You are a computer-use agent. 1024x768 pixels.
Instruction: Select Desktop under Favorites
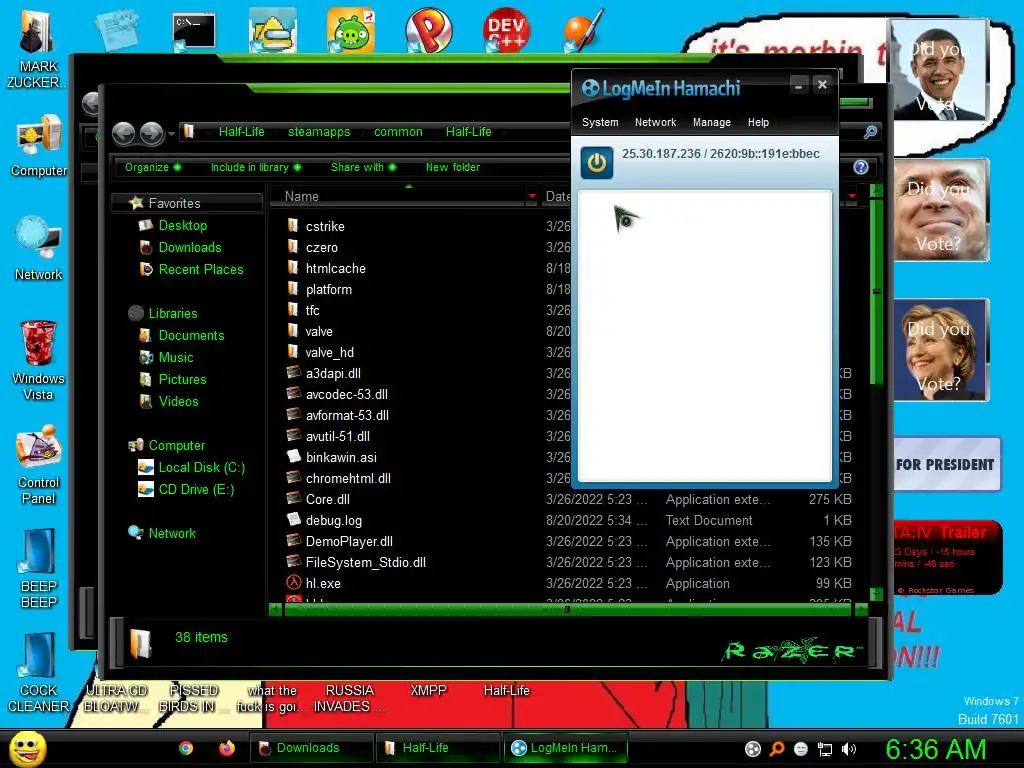(x=182, y=225)
